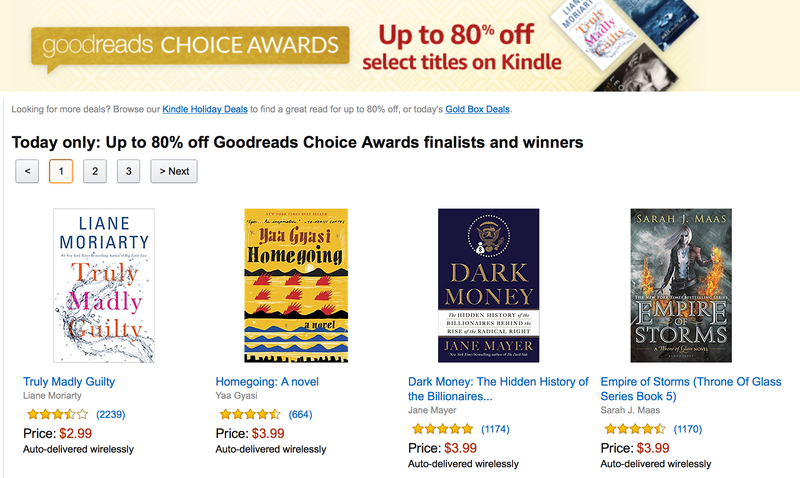Open the Empire of Storms cover
800x478 pixels.
pyautogui.click(x=681, y=286)
